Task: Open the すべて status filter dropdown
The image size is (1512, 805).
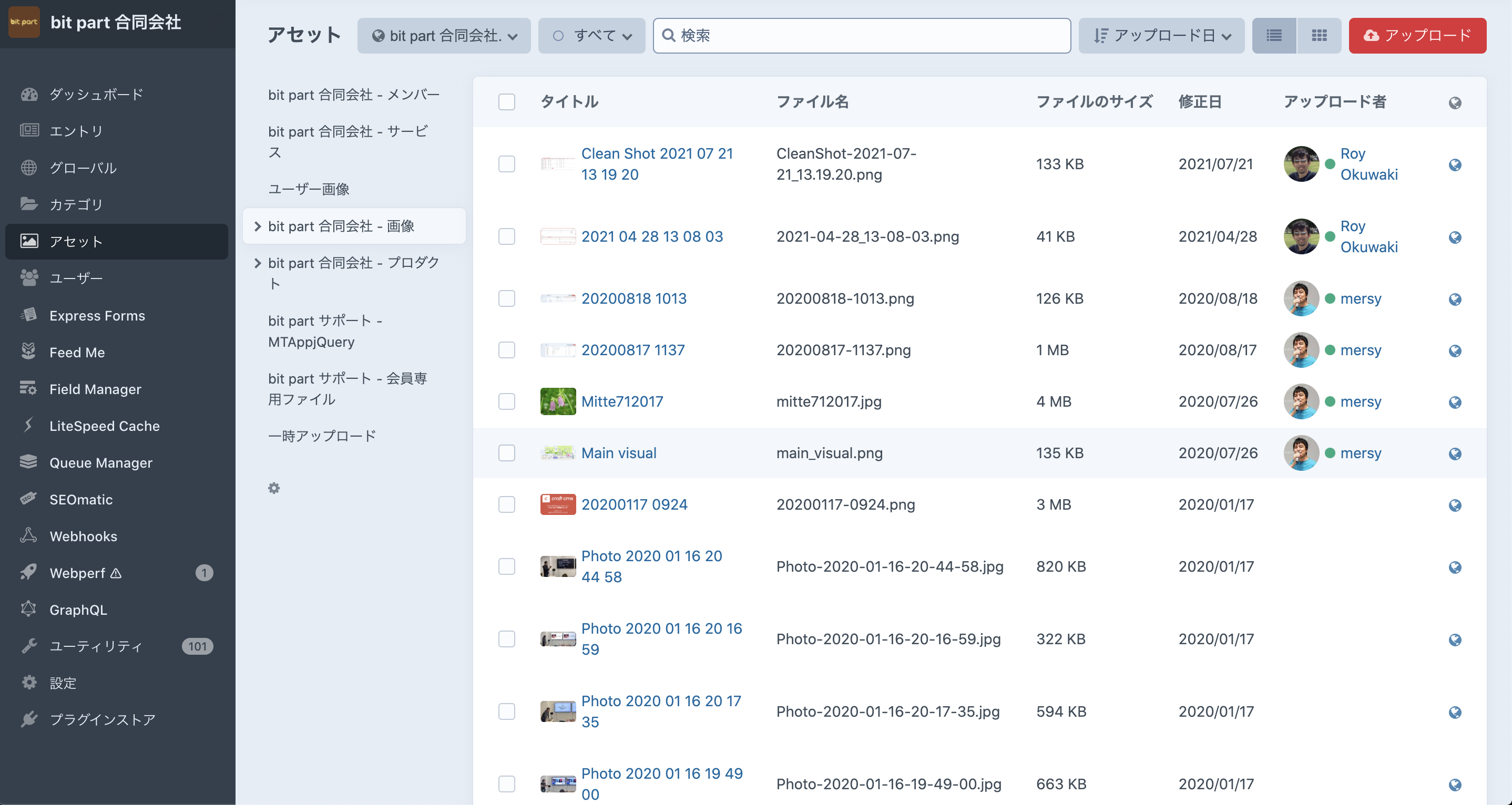Action: point(591,36)
